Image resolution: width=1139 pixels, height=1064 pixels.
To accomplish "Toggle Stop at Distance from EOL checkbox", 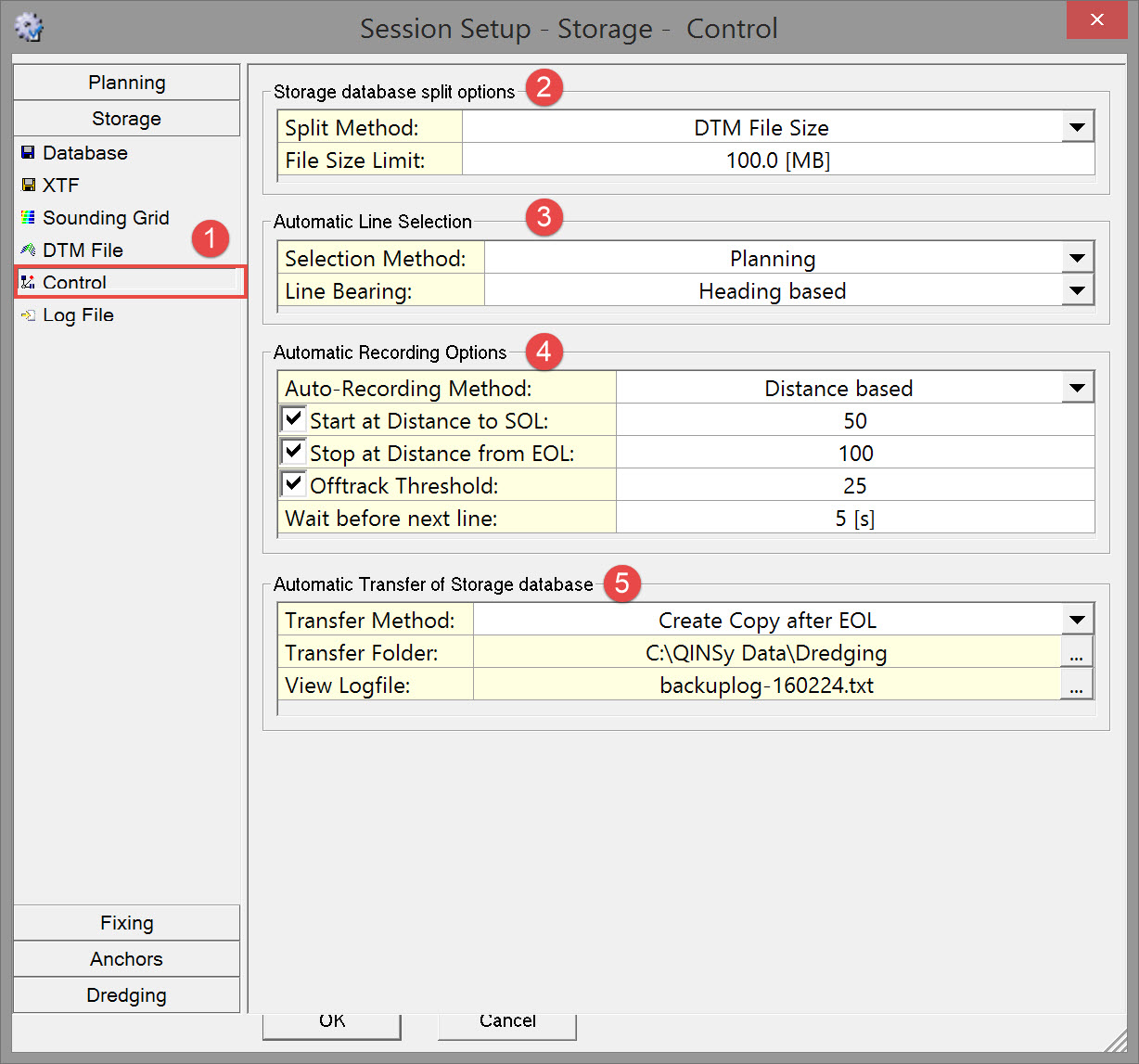I will tap(294, 452).
